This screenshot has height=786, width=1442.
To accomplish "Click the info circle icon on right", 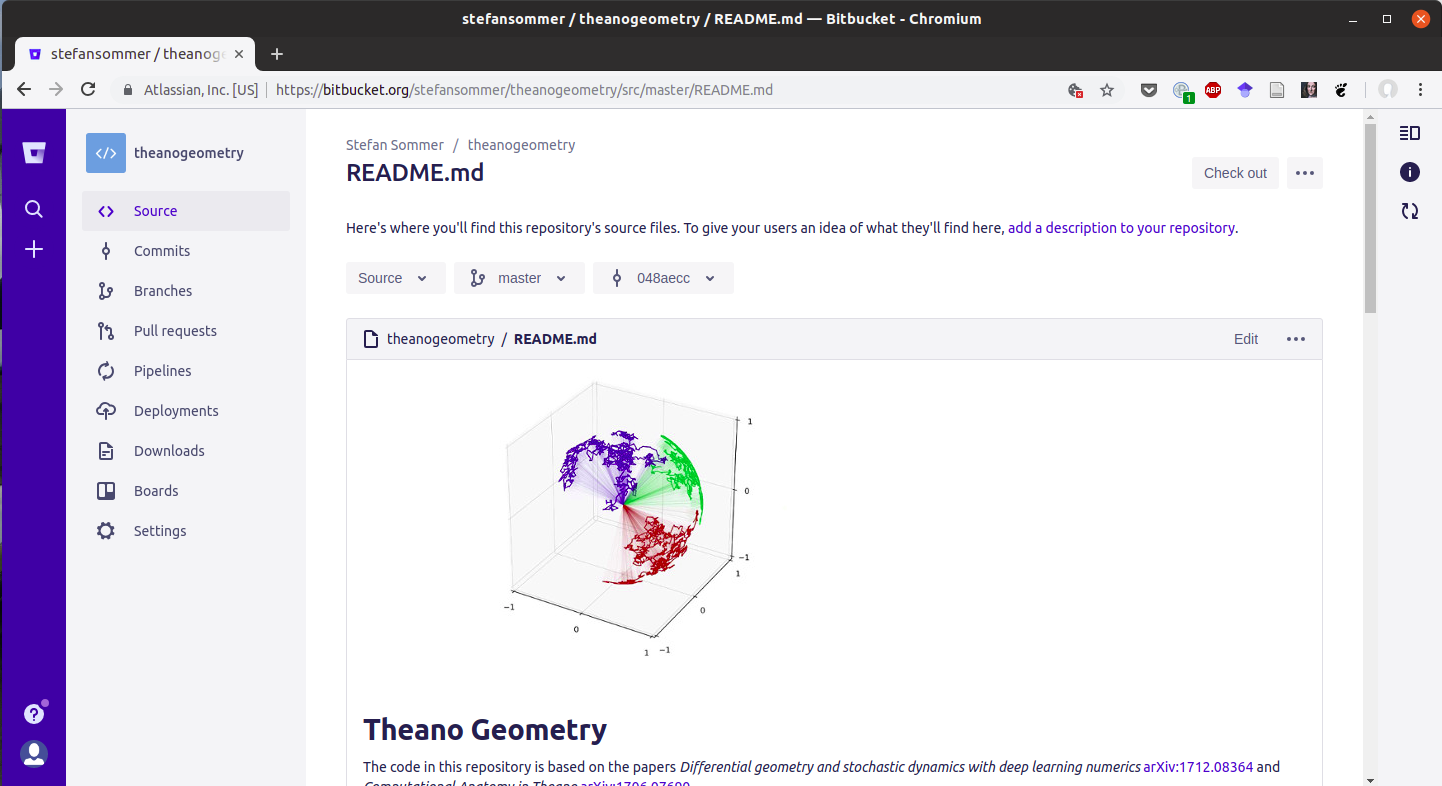I will (x=1410, y=172).
